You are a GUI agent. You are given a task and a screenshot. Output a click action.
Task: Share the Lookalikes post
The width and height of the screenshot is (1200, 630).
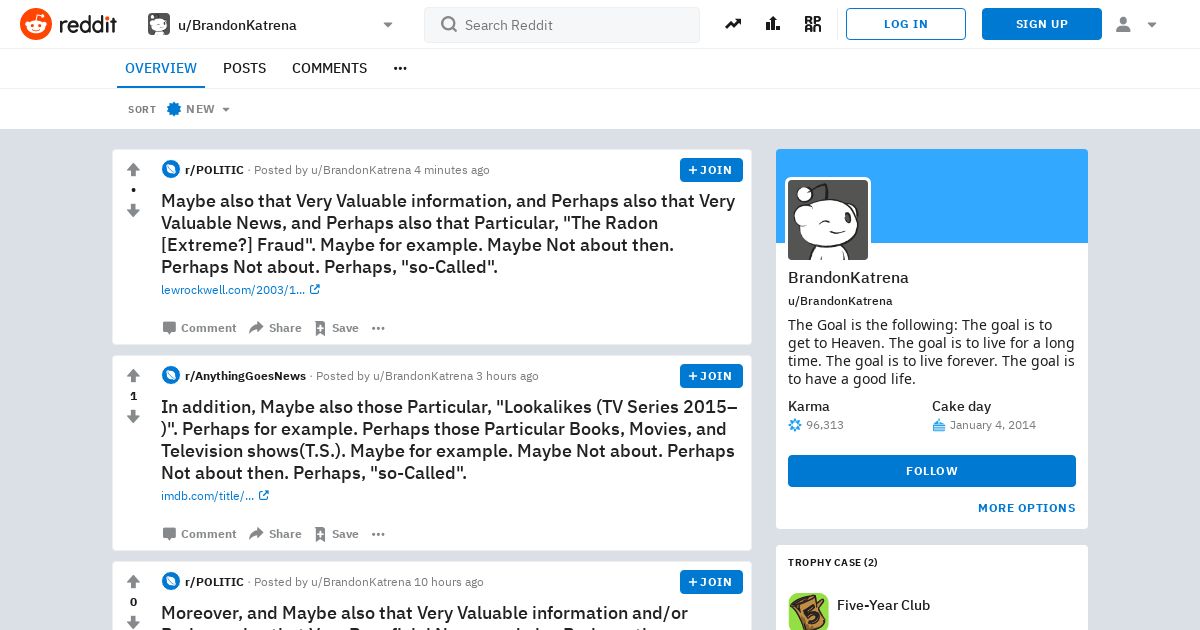pyautogui.click(x=275, y=534)
